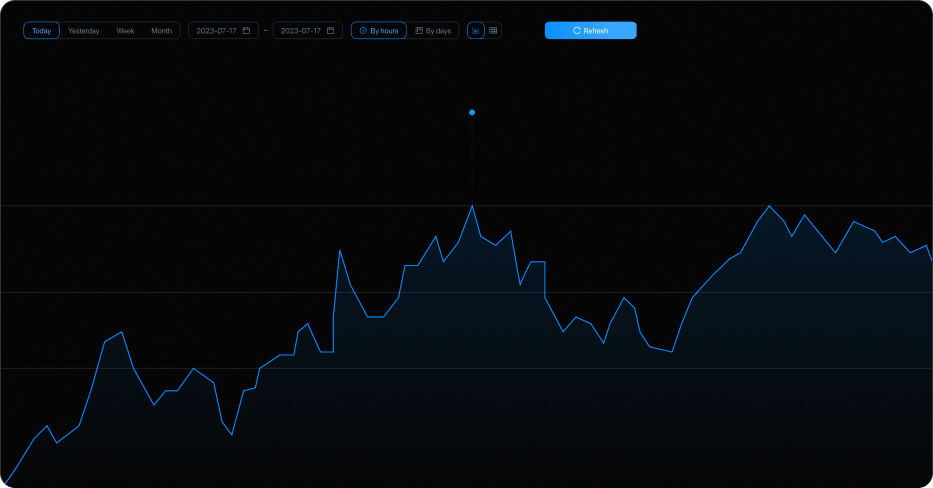Click the calendar icon in By days
This screenshot has width=933, height=488.
[419, 31]
